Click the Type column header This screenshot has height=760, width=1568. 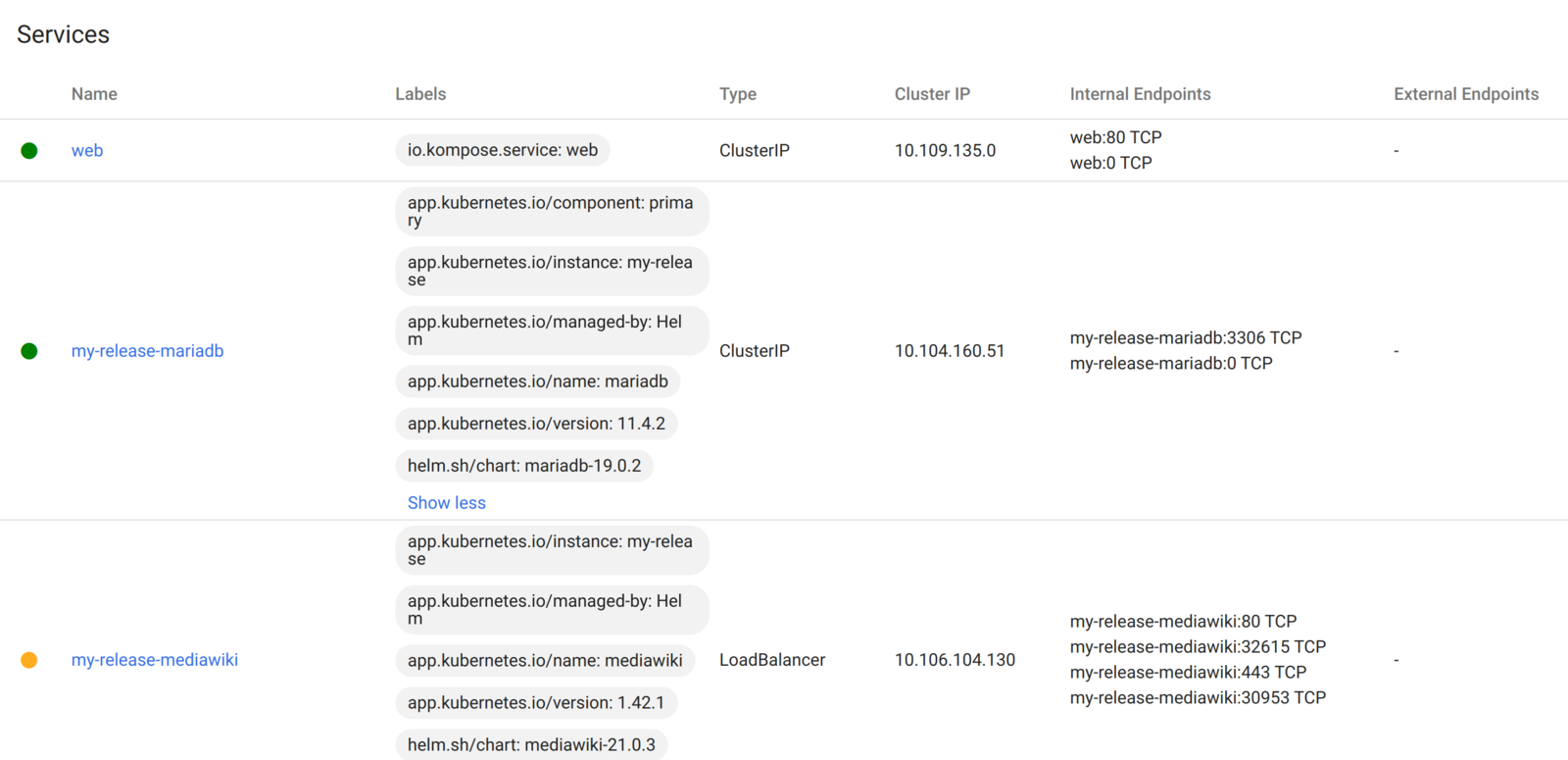tap(738, 94)
